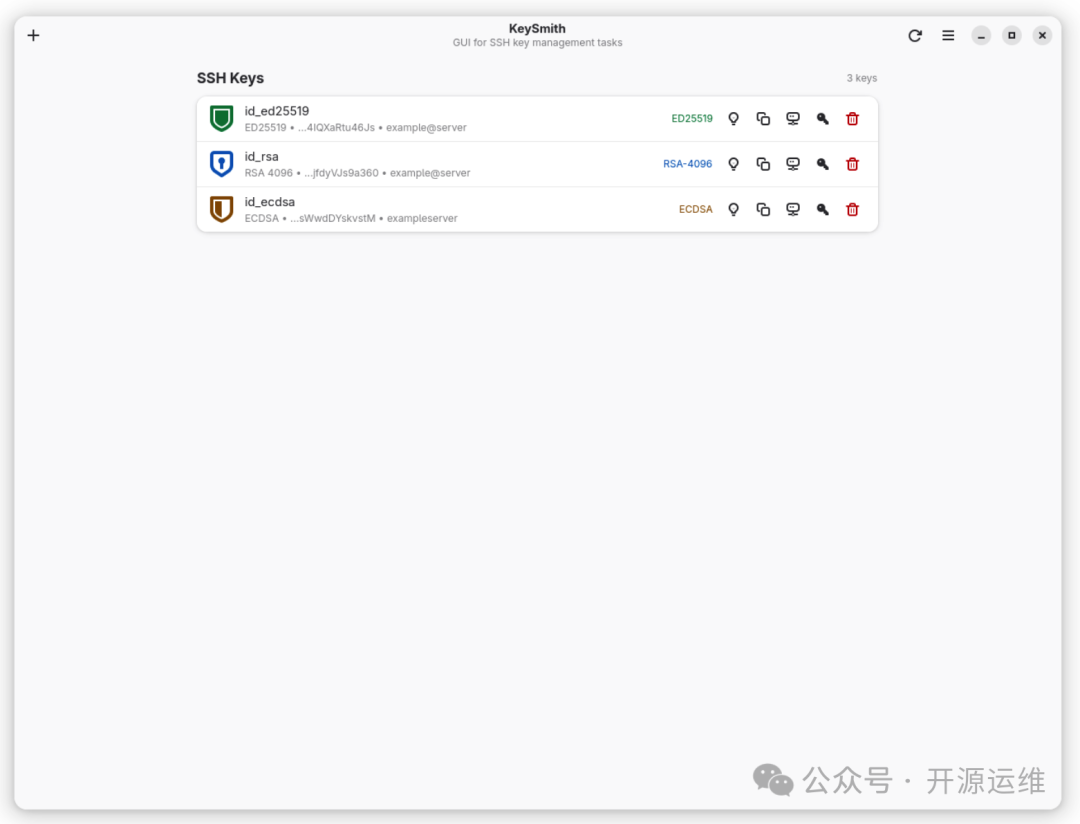Delete the id_rsa key
1080x824 pixels.
[x=852, y=164]
